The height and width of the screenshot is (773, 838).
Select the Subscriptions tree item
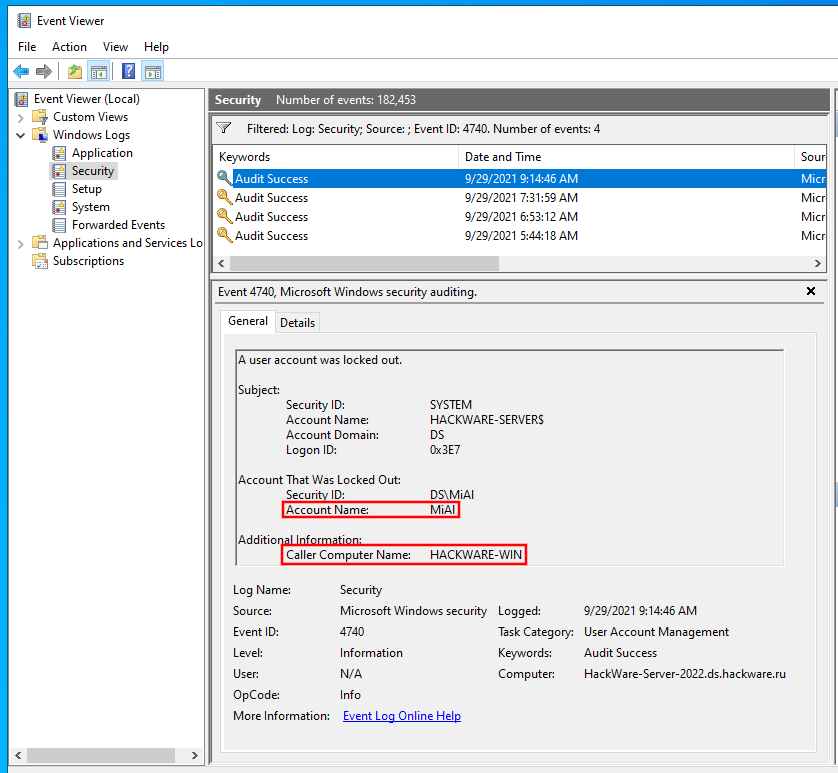tap(88, 261)
